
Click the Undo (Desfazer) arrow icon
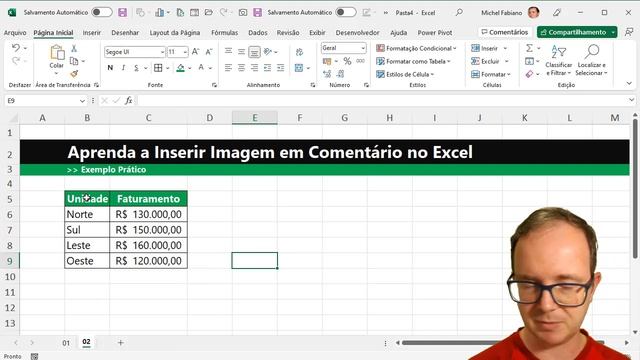pos(16,48)
